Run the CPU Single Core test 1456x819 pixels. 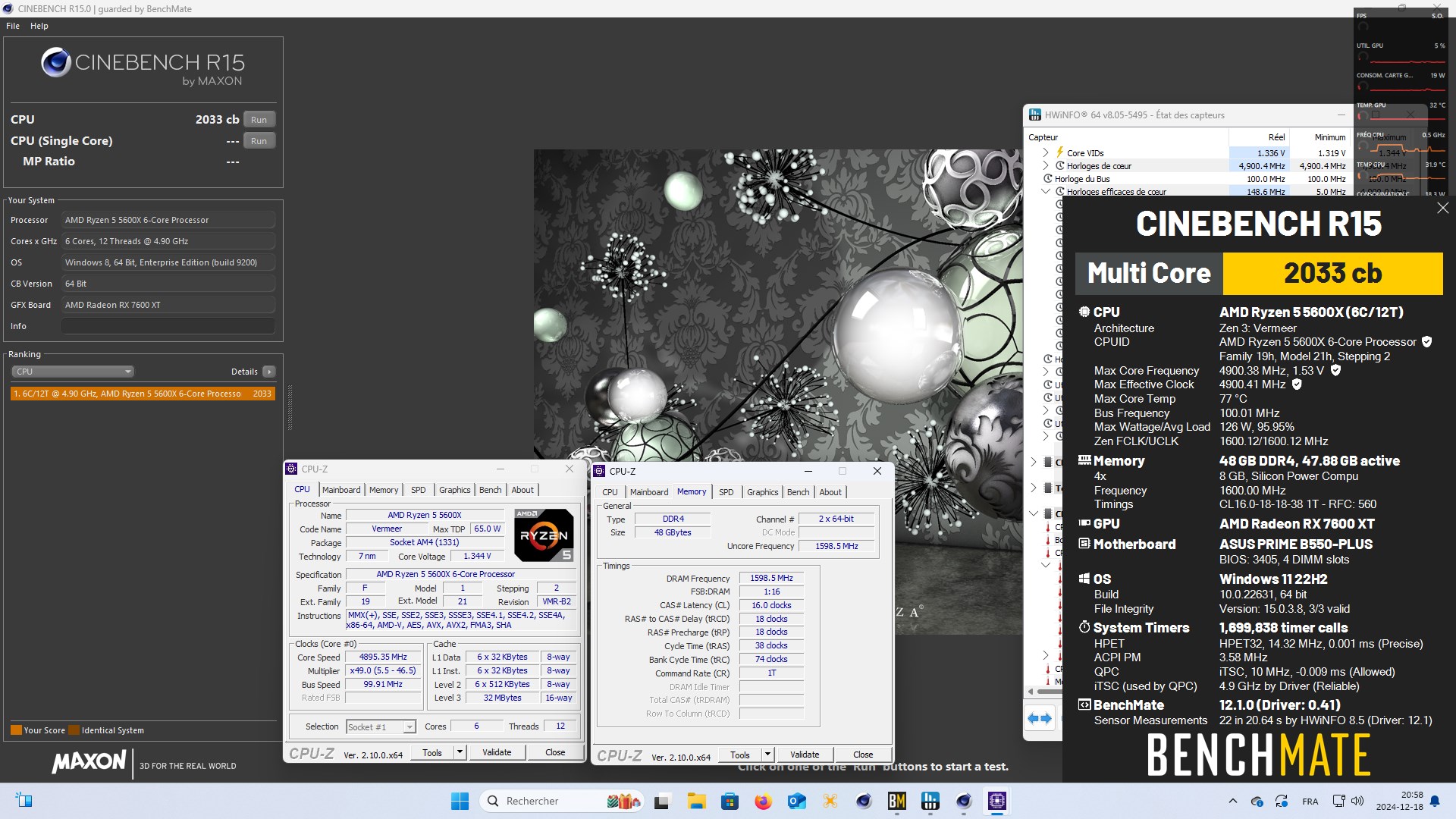point(259,141)
